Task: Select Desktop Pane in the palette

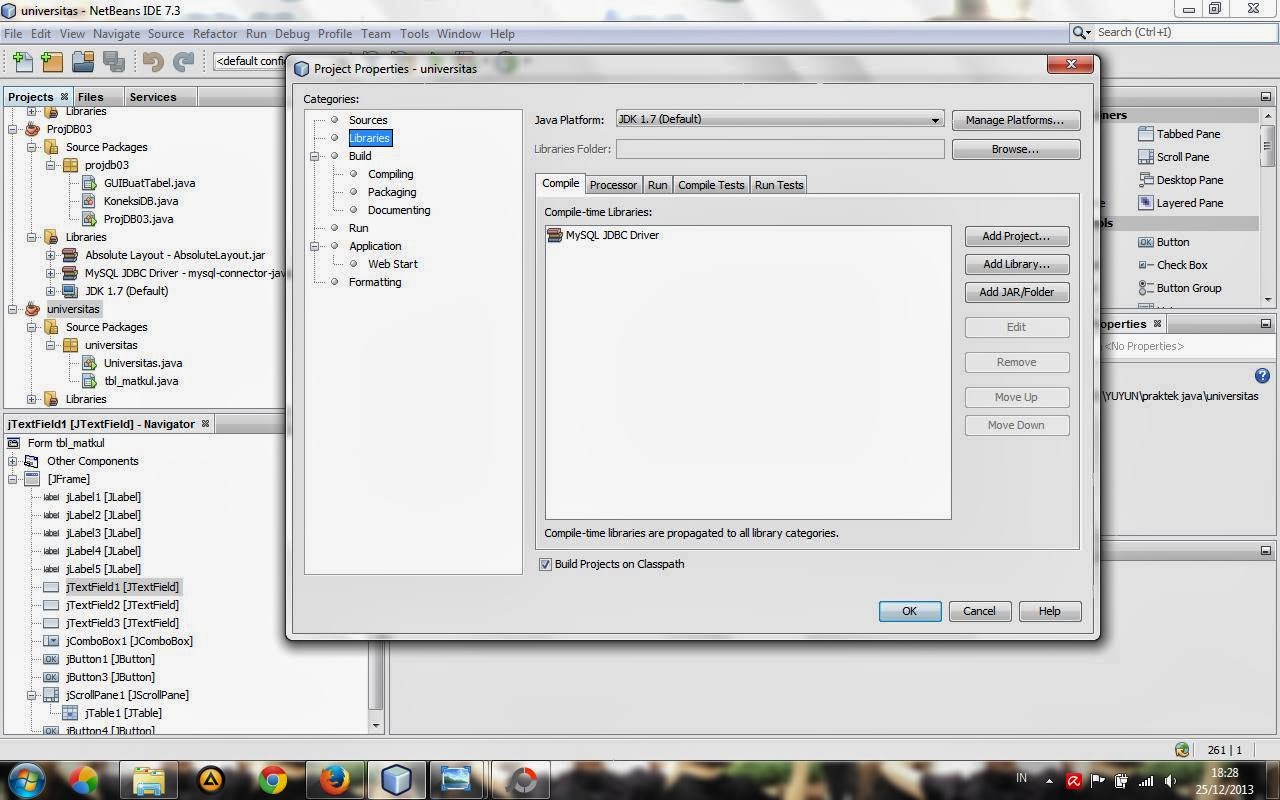Action: pyautogui.click(x=1190, y=179)
